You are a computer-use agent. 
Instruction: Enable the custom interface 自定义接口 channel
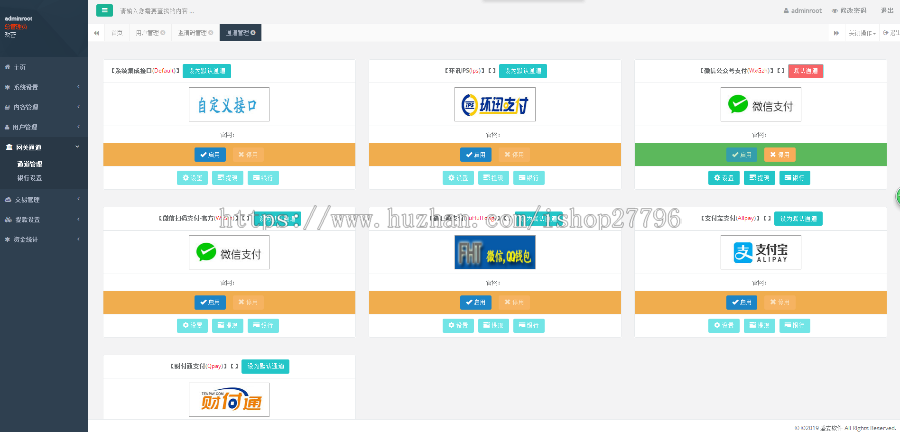click(210, 154)
